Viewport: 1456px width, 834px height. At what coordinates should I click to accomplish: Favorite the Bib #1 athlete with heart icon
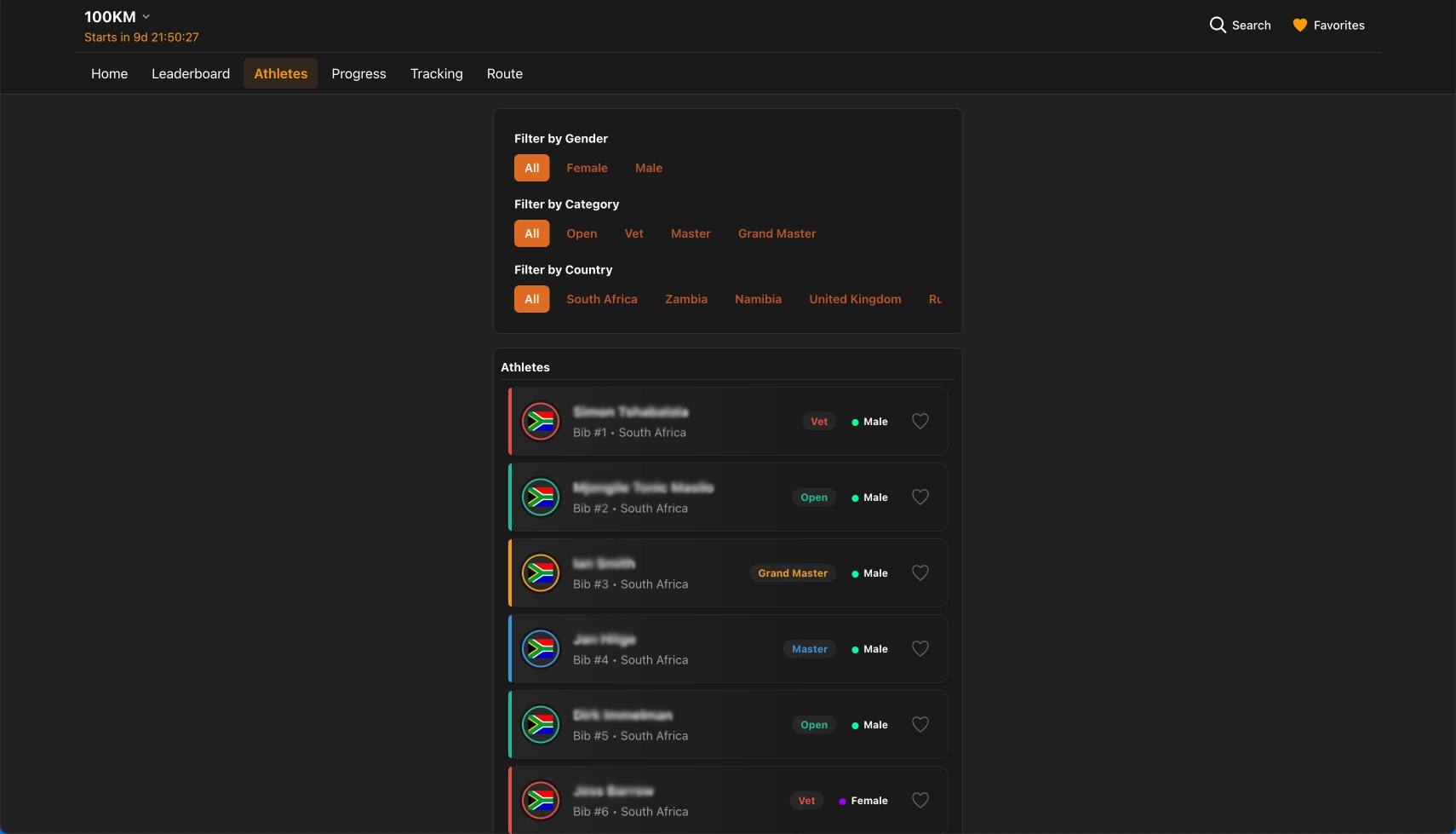[920, 421]
